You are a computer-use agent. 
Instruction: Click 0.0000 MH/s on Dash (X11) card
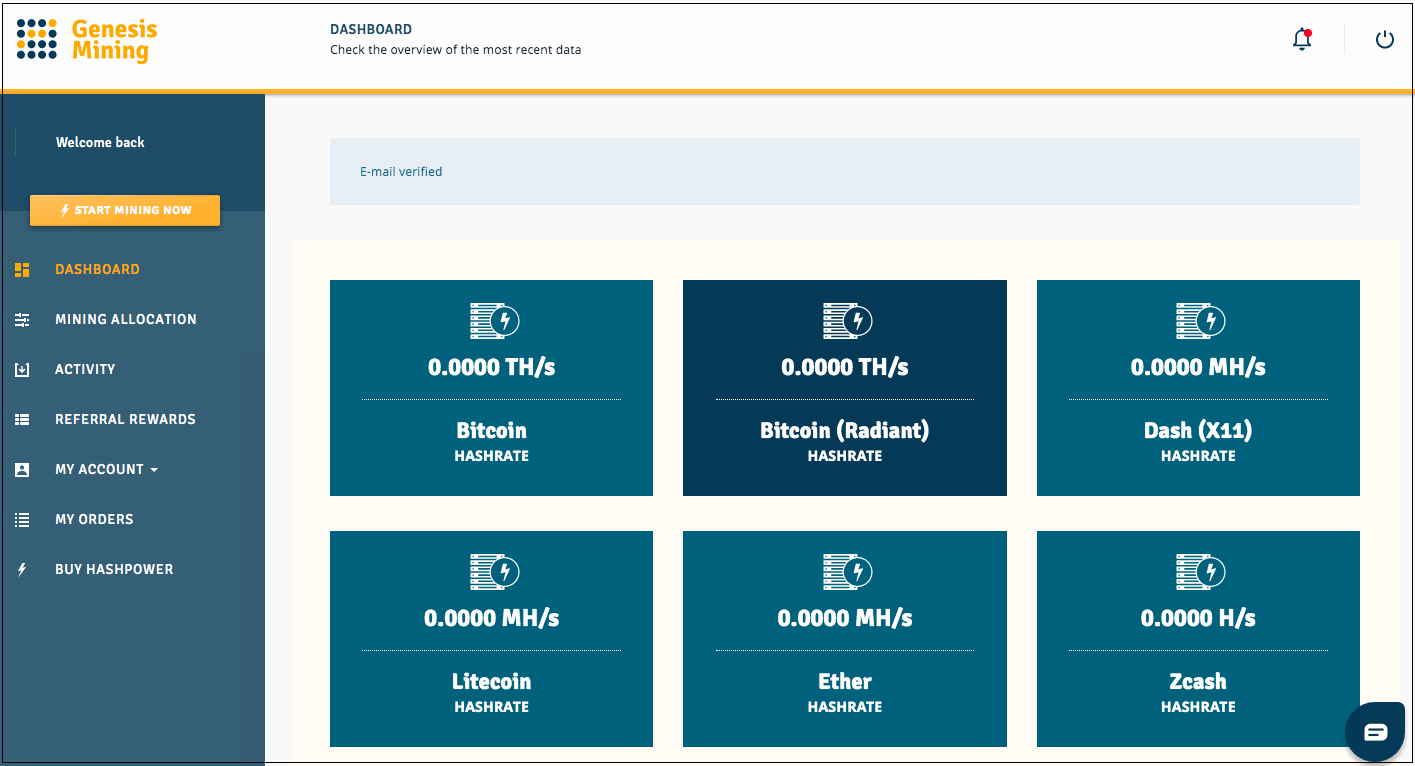click(1198, 367)
